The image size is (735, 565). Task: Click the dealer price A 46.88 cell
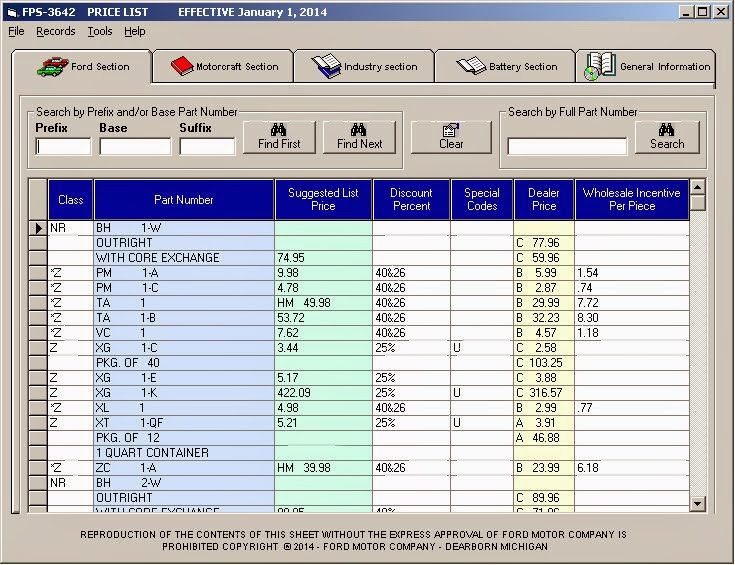[x=544, y=438]
